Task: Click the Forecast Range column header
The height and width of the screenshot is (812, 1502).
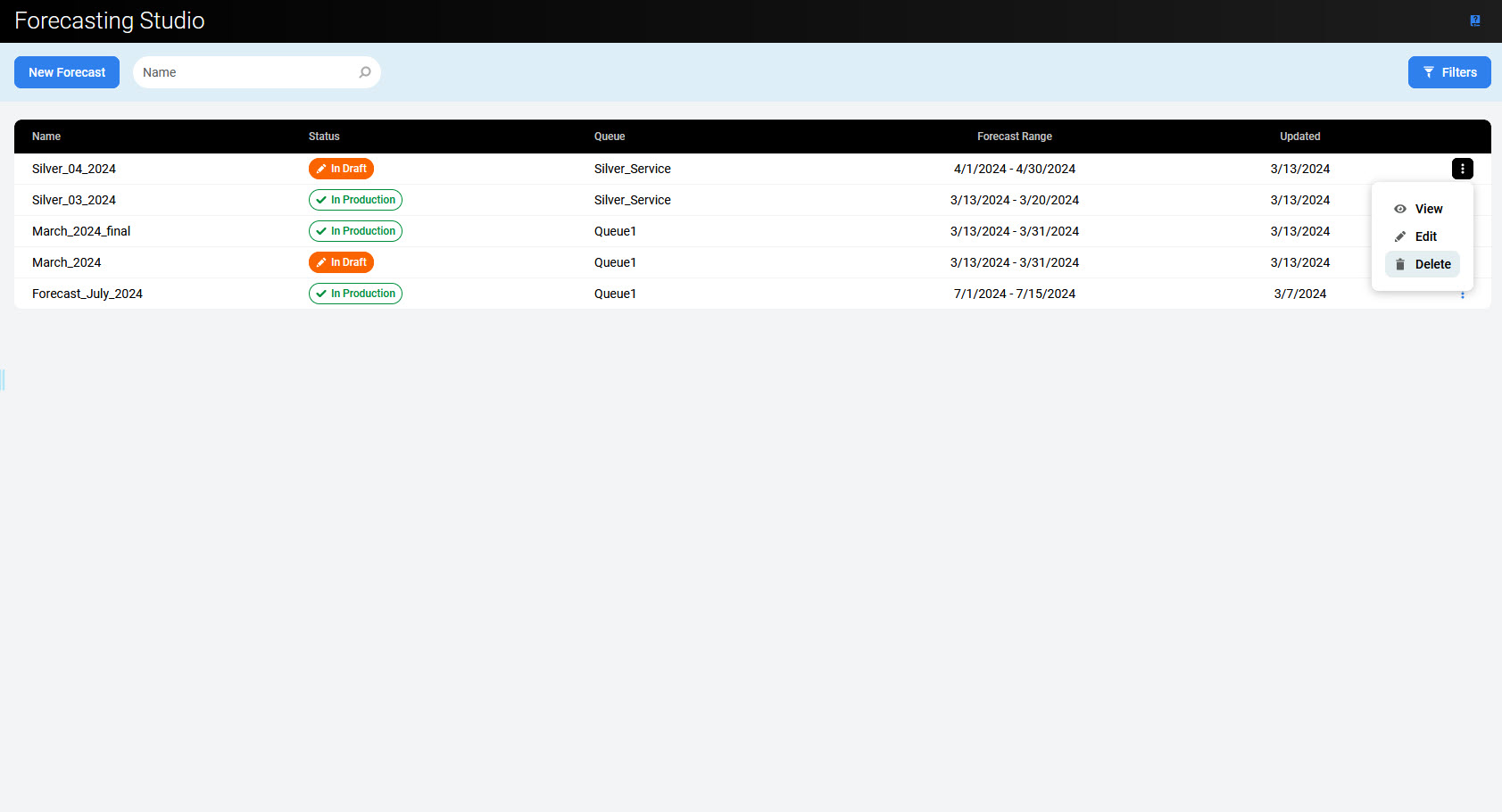Action: [x=1014, y=137]
